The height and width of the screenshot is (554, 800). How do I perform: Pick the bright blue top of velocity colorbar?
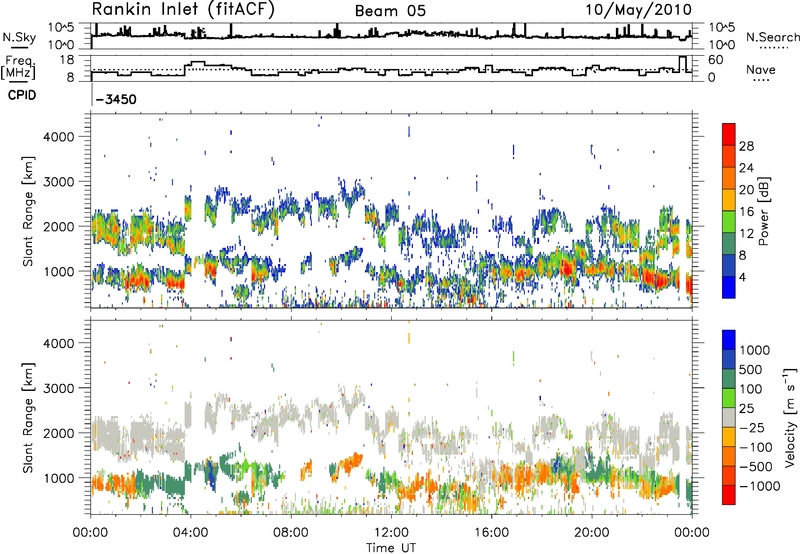click(729, 340)
